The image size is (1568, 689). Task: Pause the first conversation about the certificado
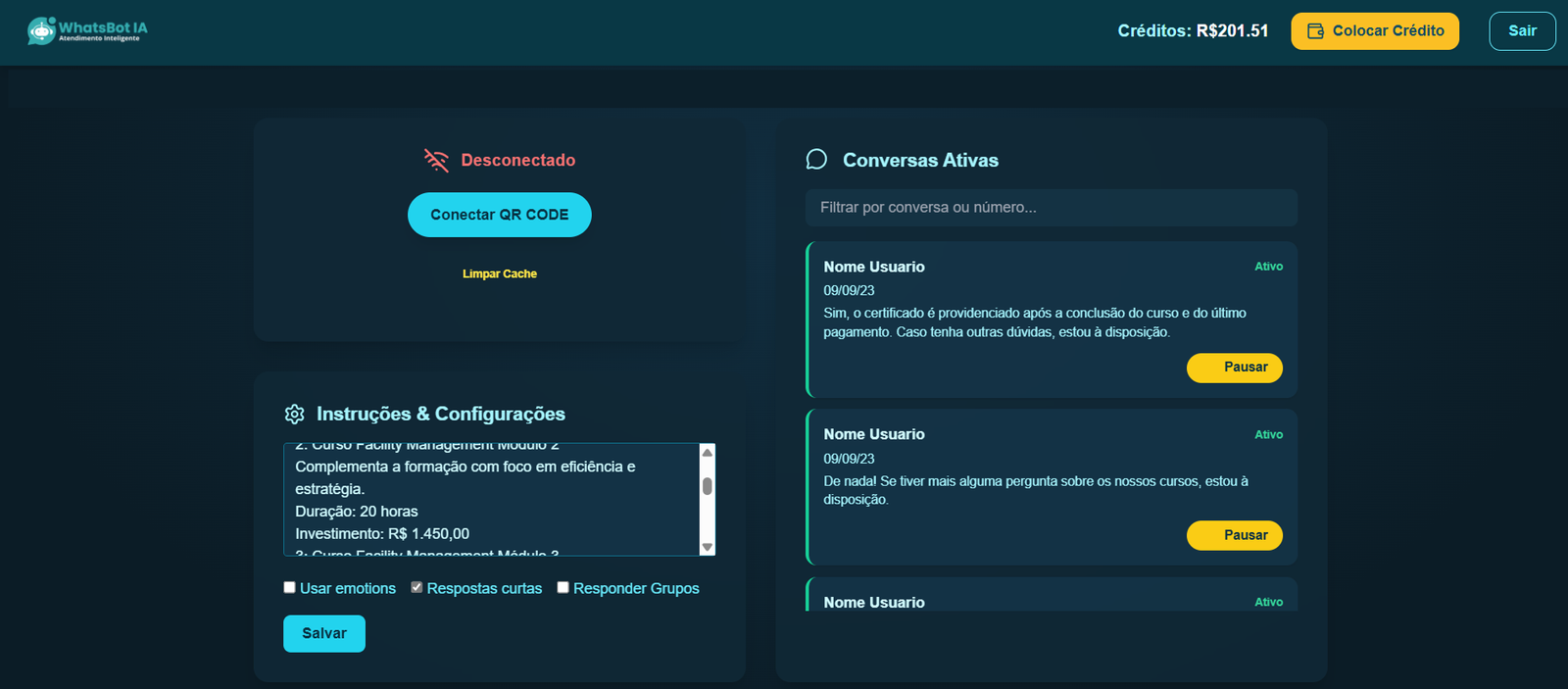(1234, 368)
